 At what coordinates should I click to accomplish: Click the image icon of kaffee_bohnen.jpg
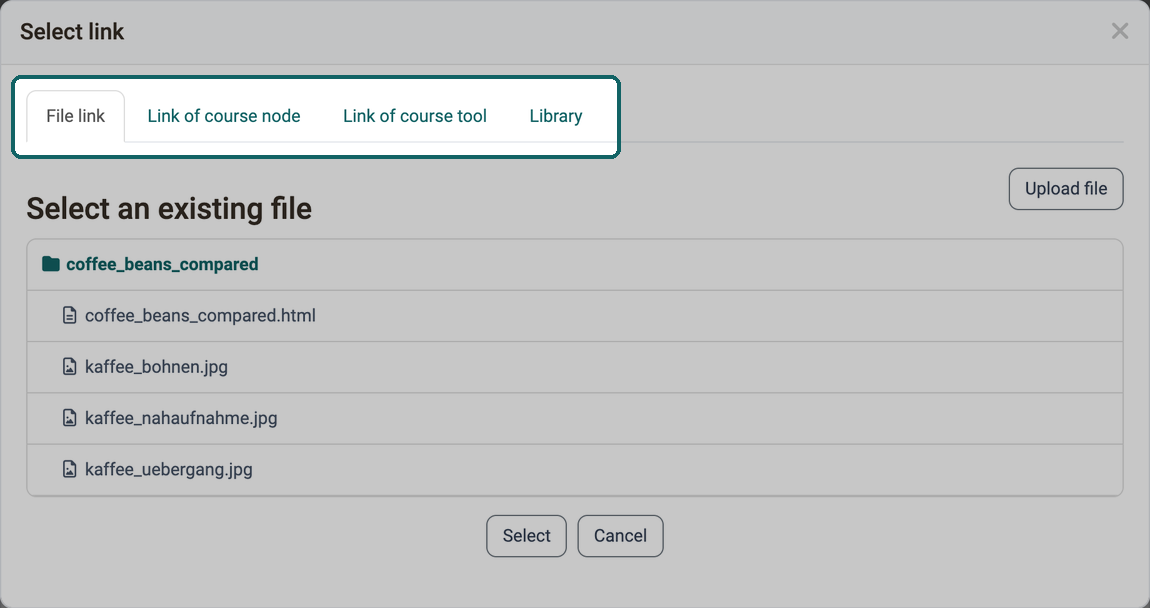coord(69,367)
